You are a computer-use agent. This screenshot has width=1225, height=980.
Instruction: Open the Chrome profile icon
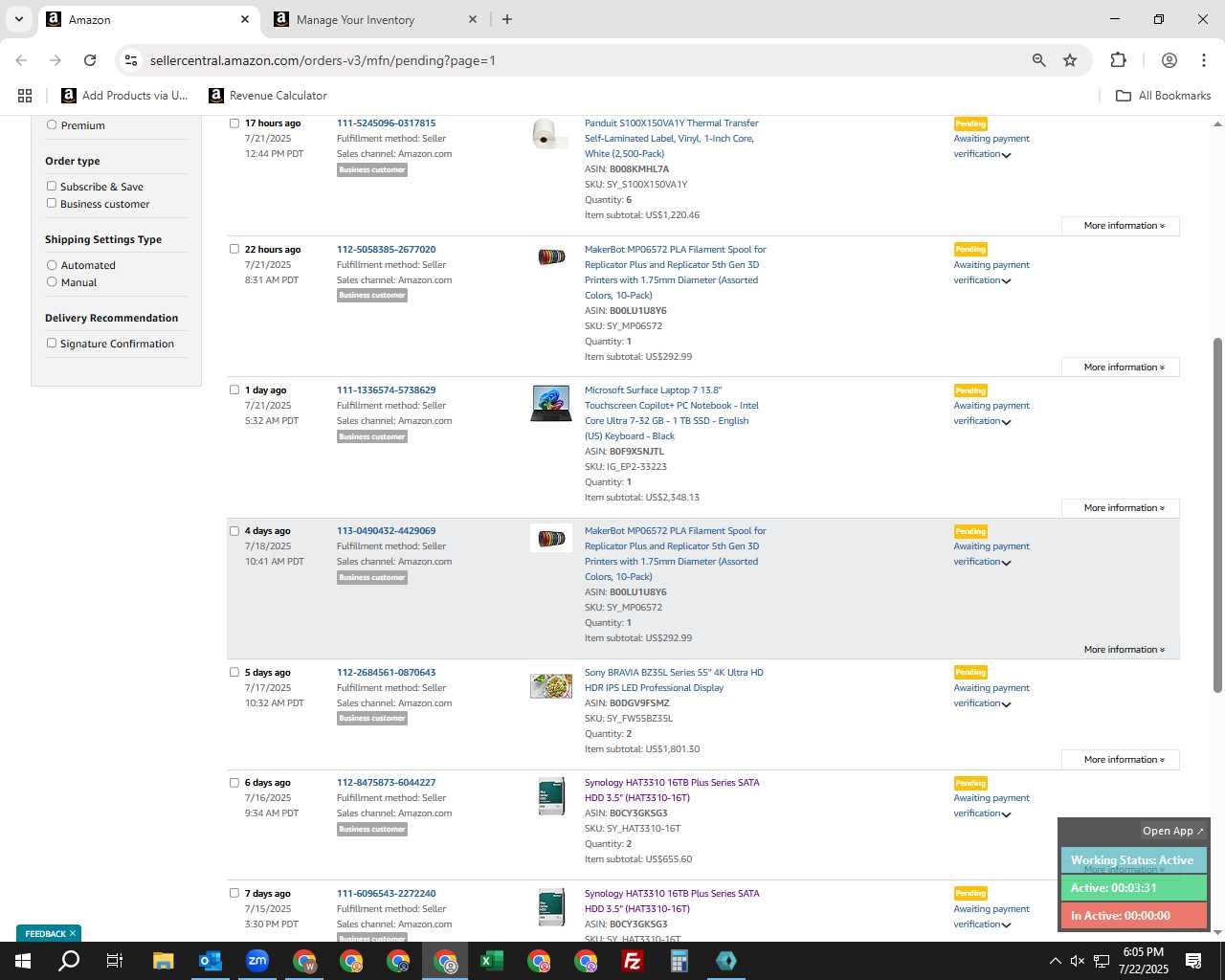click(1169, 60)
